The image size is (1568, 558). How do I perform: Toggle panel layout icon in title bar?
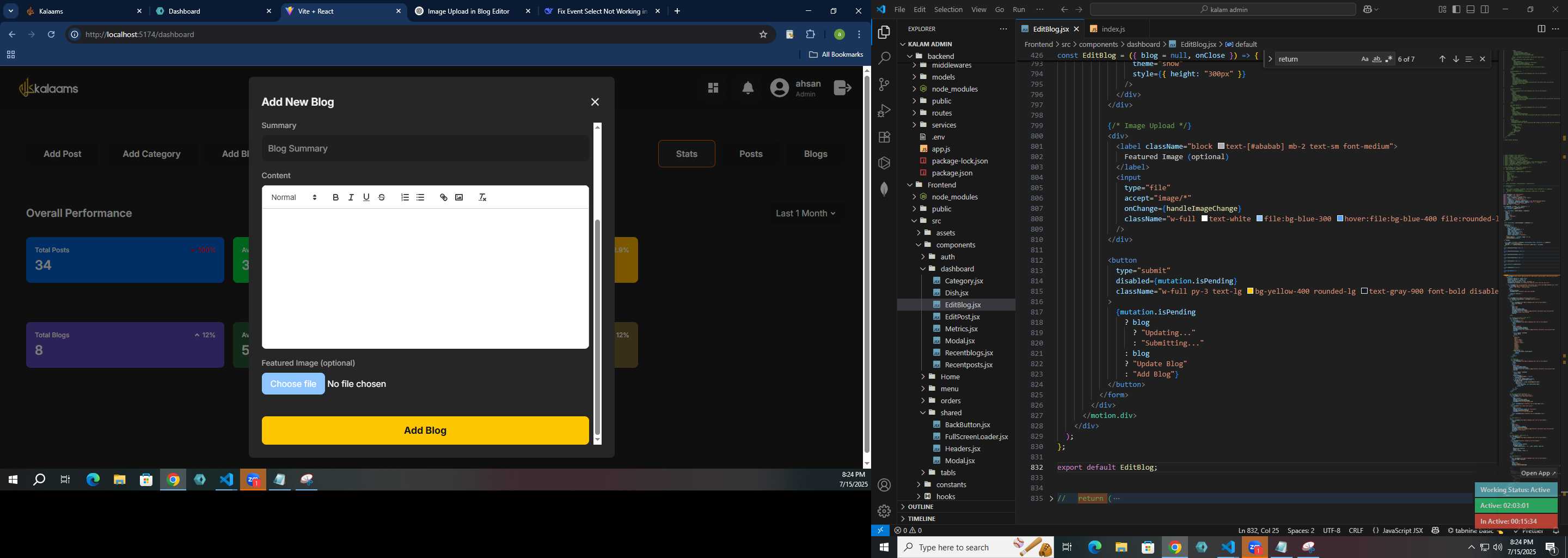(1471, 10)
